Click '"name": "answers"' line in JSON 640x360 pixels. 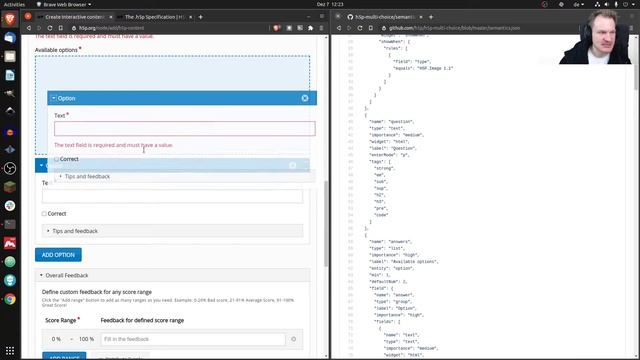point(390,242)
